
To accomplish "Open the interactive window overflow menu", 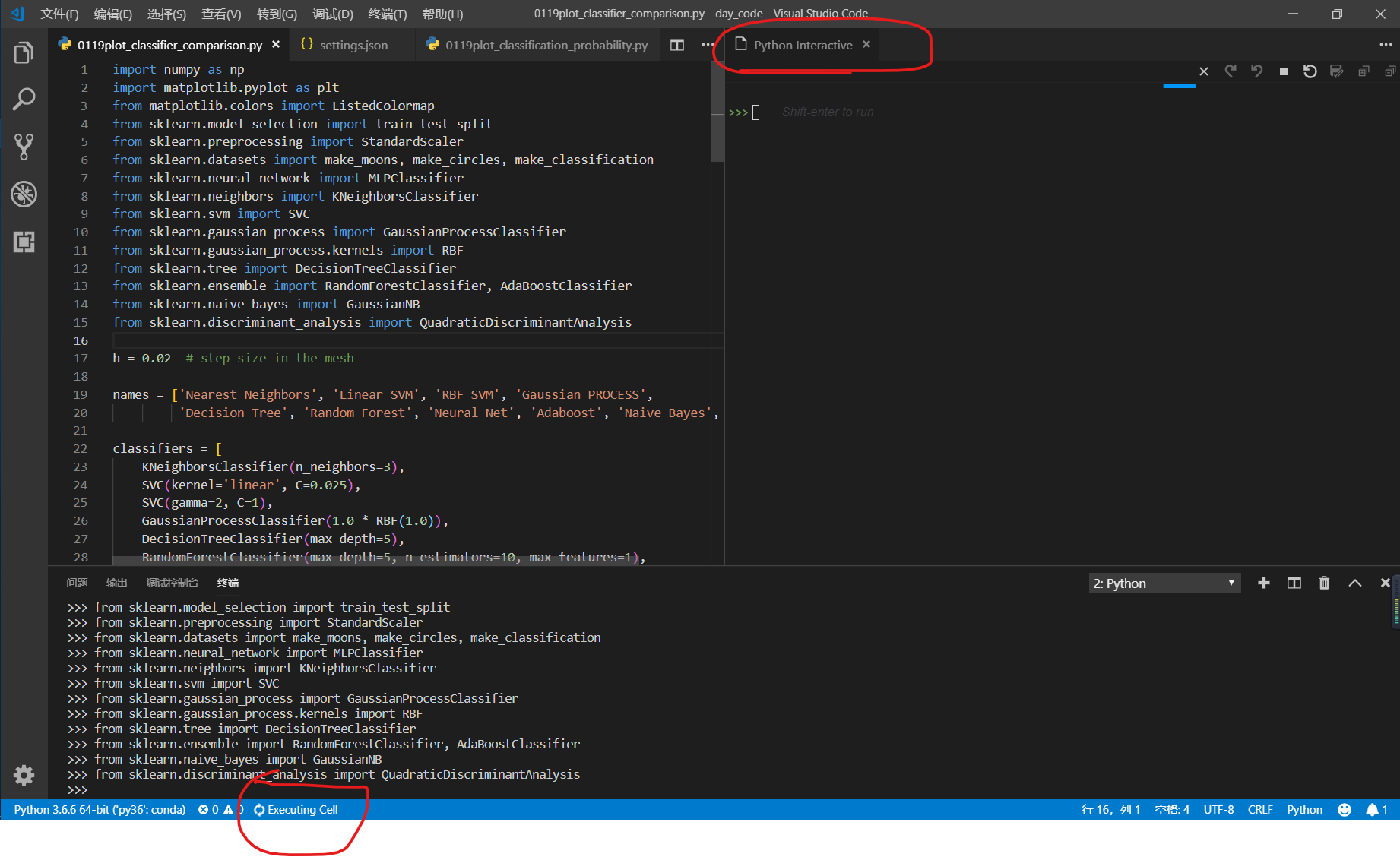I will pyautogui.click(x=1385, y=45).
